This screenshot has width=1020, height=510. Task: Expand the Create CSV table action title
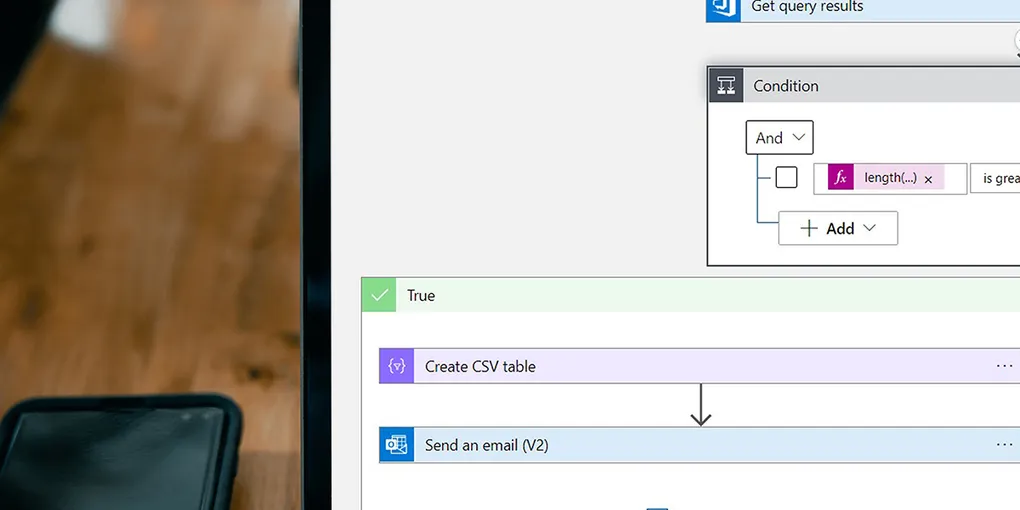(480, 366)
